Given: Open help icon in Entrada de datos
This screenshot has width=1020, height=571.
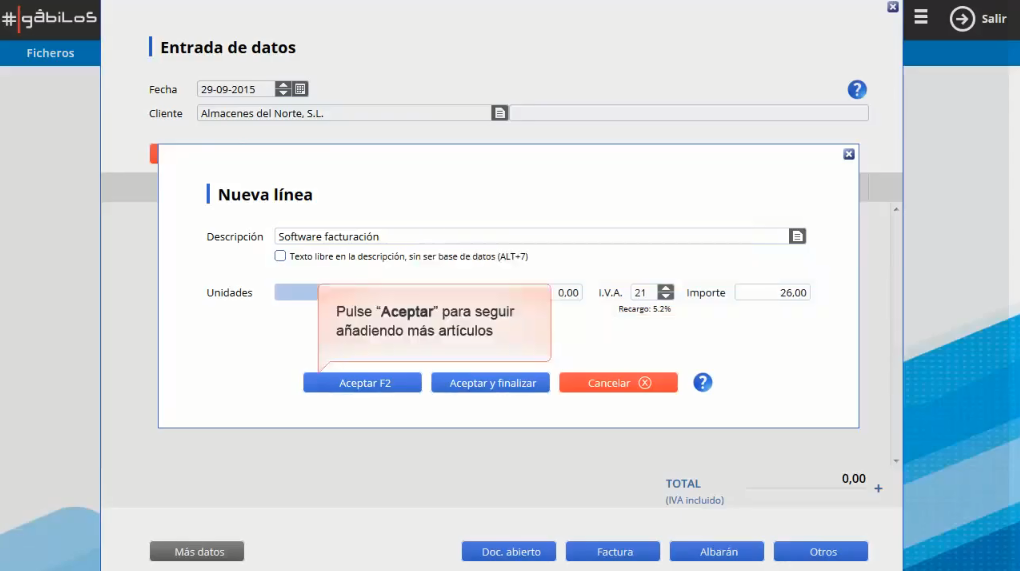Looking at the screenshot, I should [x=857, y=90].
